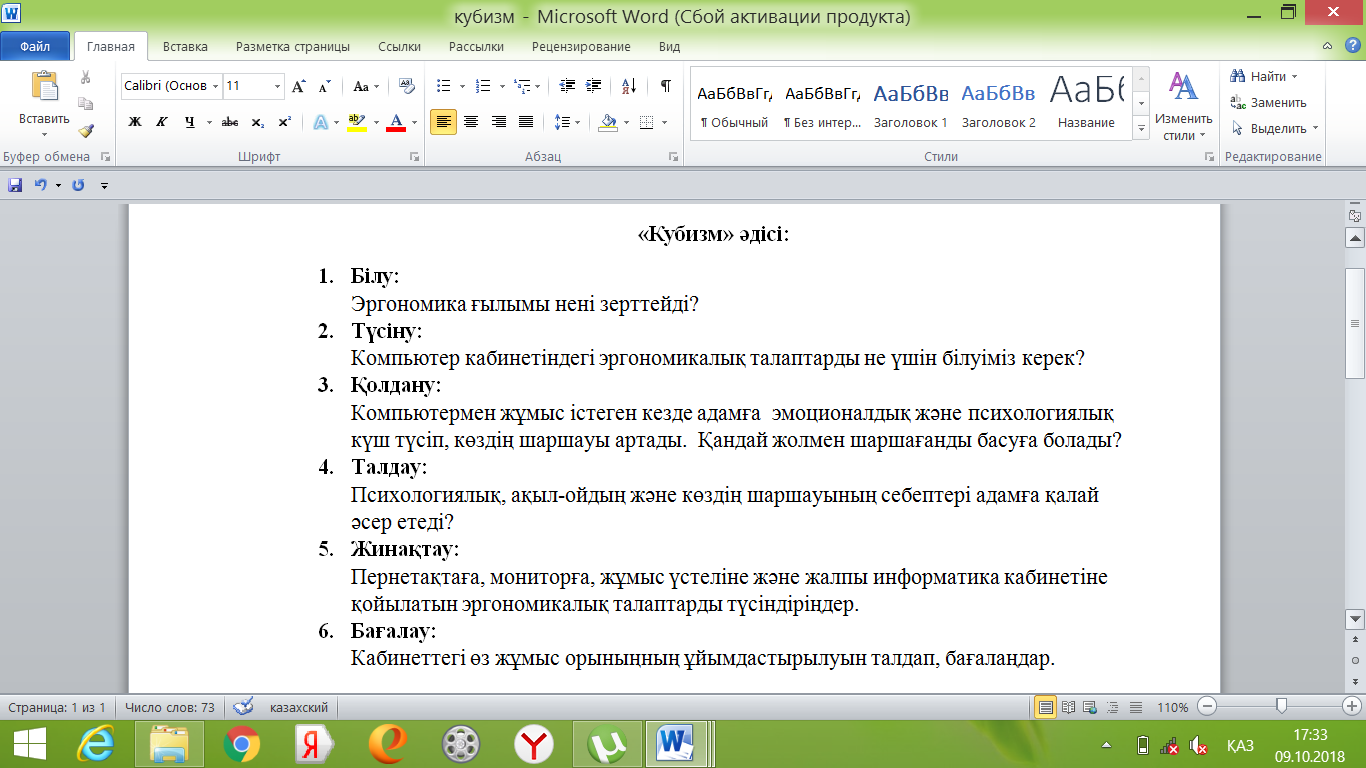This screenshot has width=1366, height=768.
Task: Click the Copy icon in clipboard group
Action: click(x=86, y=104)
